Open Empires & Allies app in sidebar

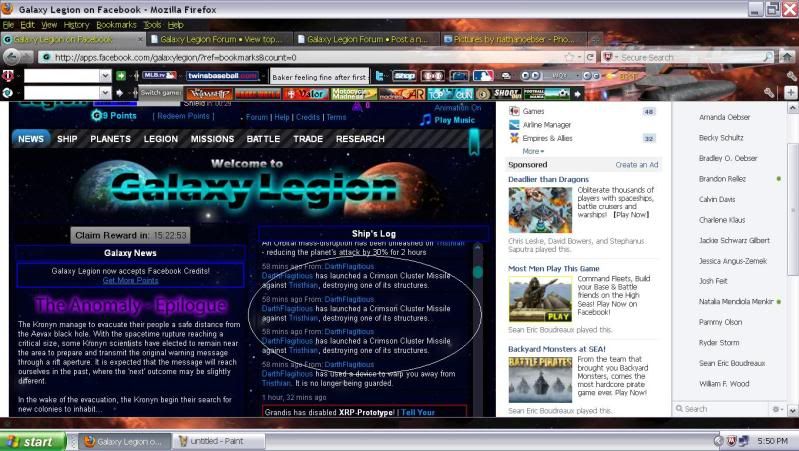tap(541, 138)
